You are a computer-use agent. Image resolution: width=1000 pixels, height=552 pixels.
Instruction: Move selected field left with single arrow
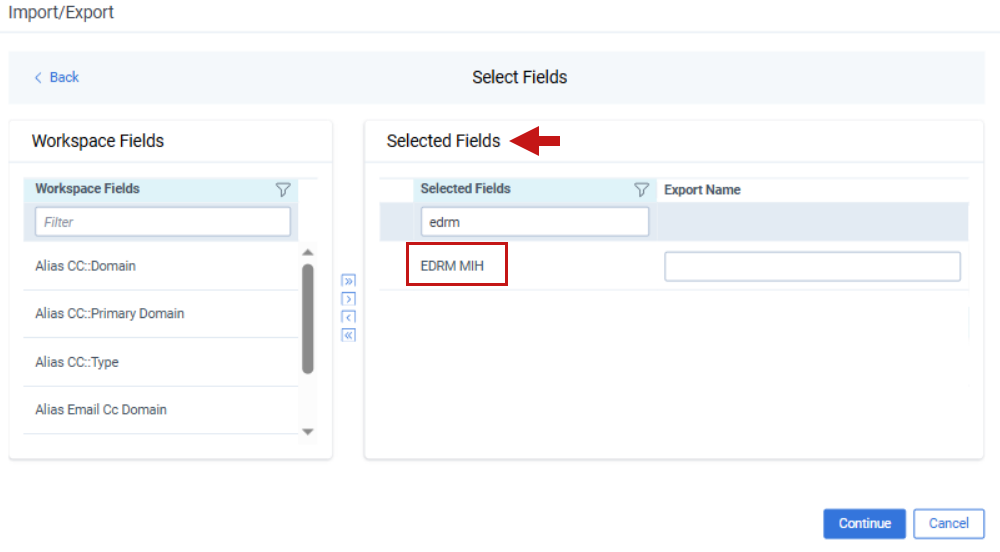tap(348, 317)
